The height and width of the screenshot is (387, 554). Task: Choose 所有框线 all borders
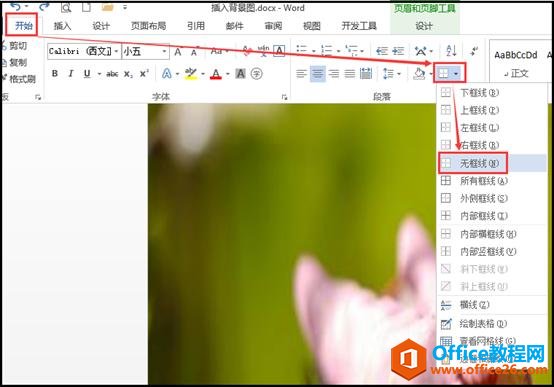(491, 181)
